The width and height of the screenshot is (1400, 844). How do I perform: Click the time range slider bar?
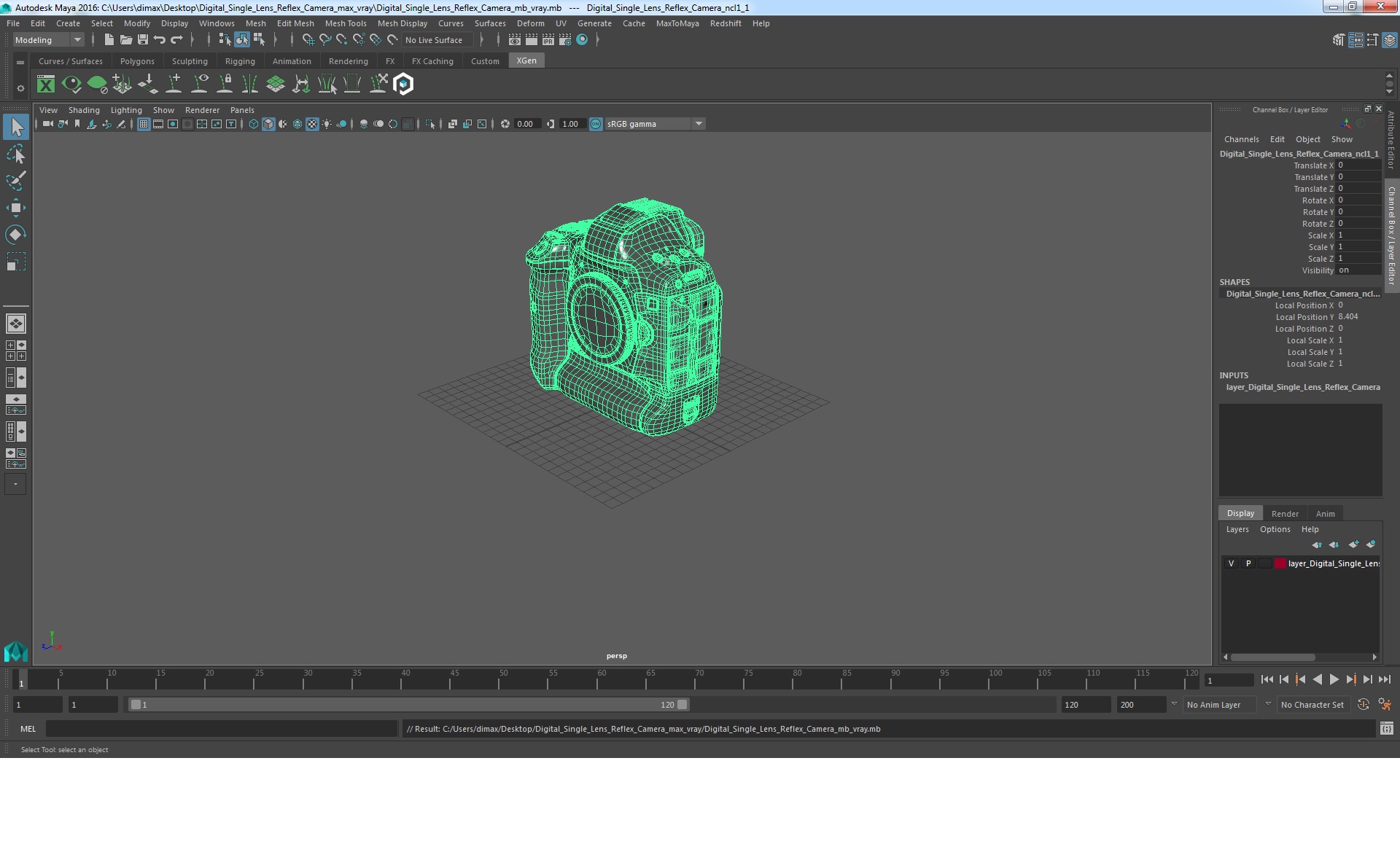[408, 705]
